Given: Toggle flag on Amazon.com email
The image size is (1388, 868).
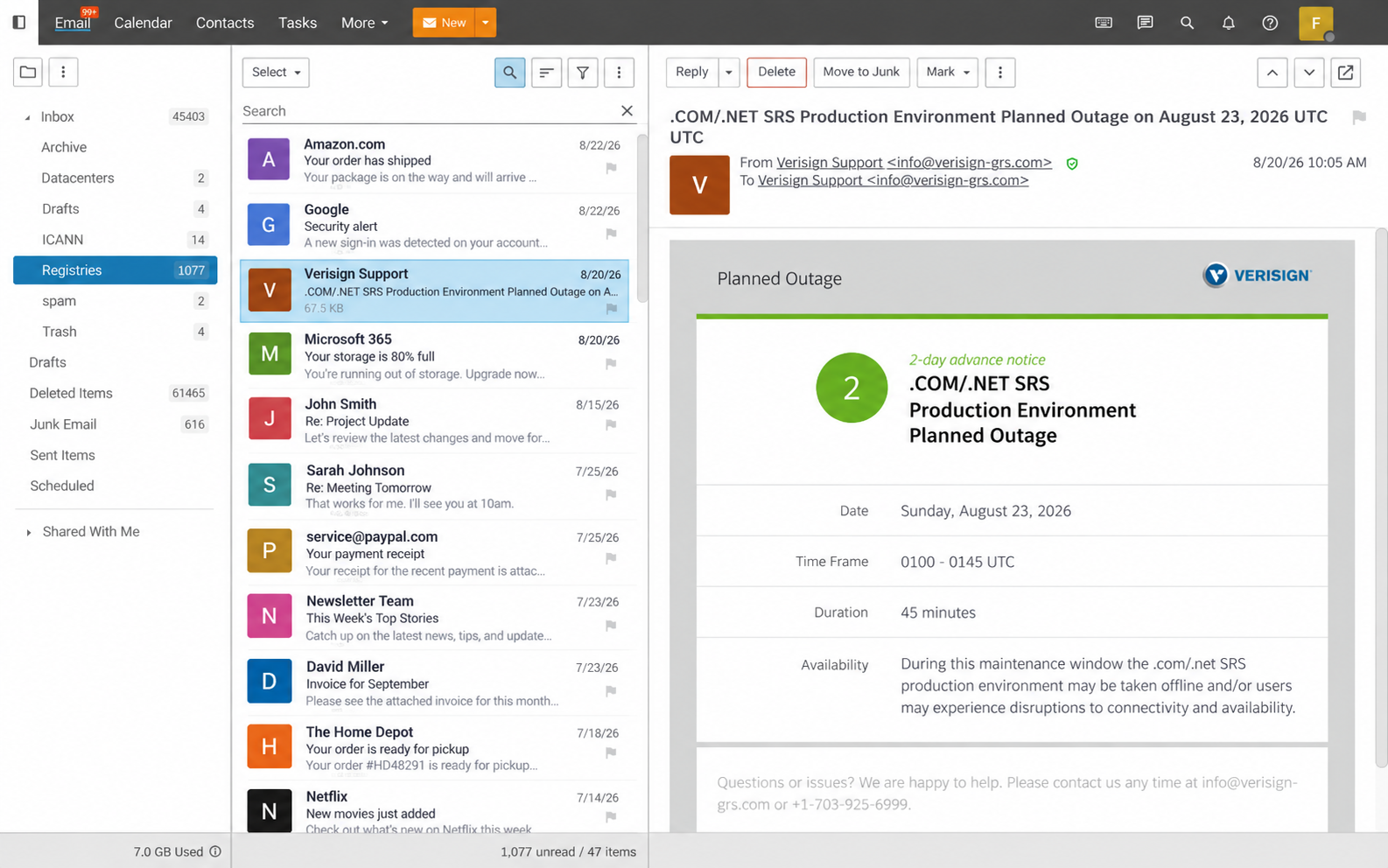Looking at the screenshot, I should tap(611, 168).
